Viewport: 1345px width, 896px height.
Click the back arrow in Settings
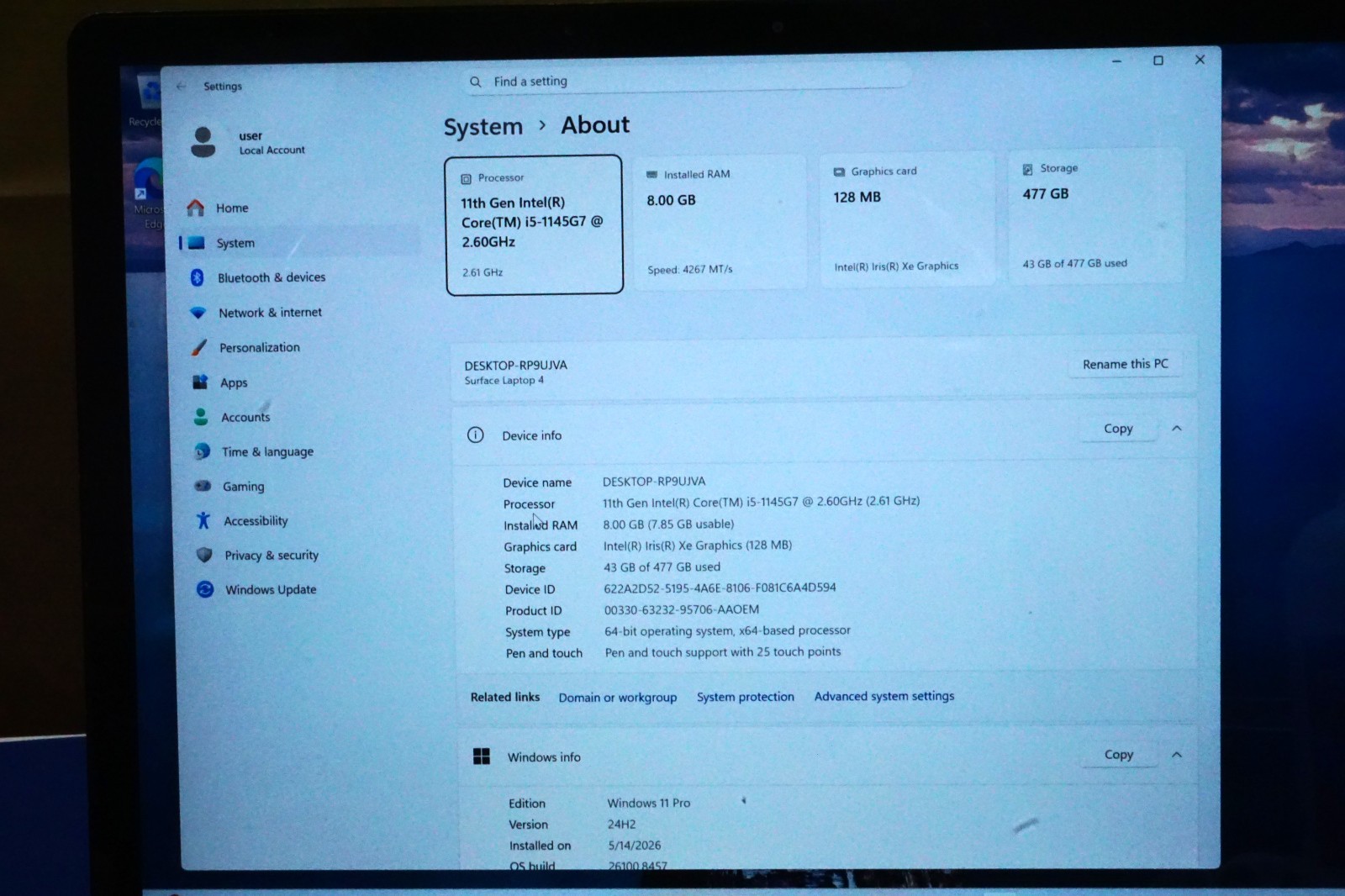(182, 86)
